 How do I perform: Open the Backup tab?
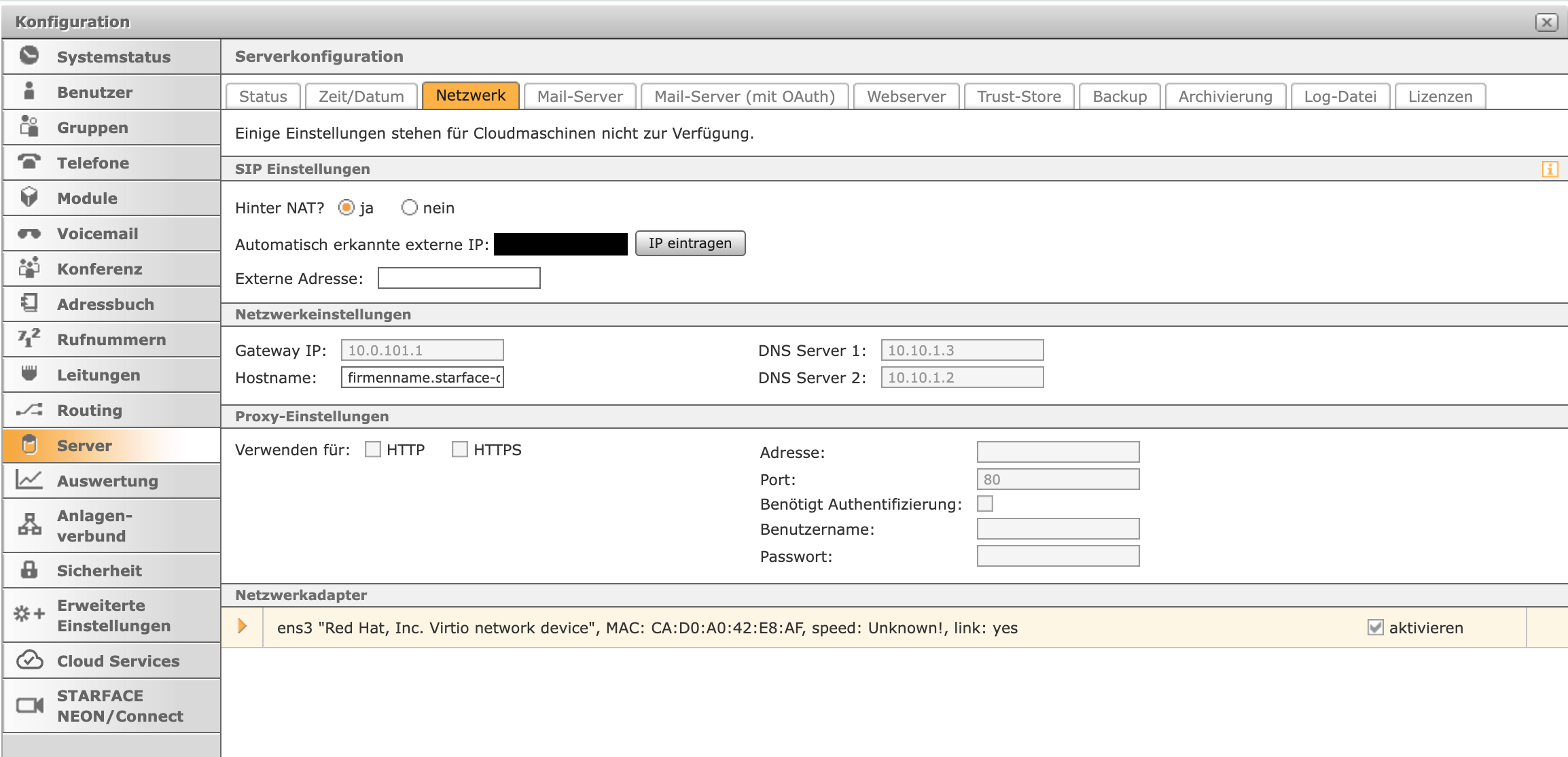pyautogui.click(x=1120, y=96)
